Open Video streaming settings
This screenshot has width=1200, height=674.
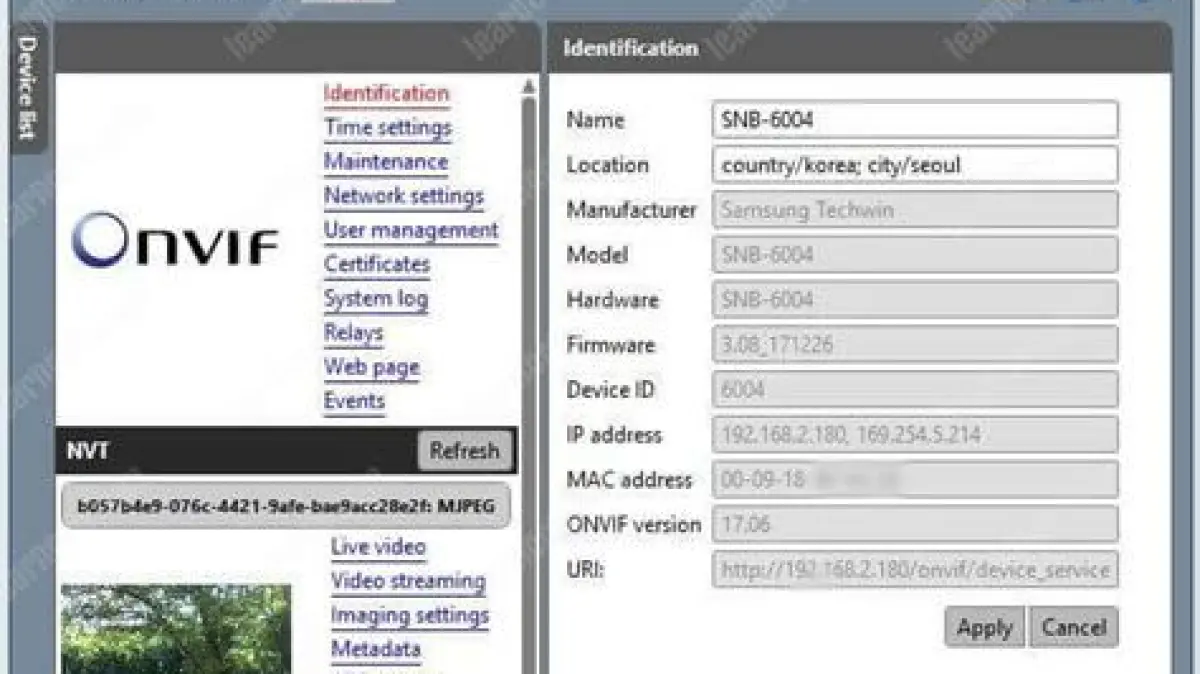[x=408, y=581]
